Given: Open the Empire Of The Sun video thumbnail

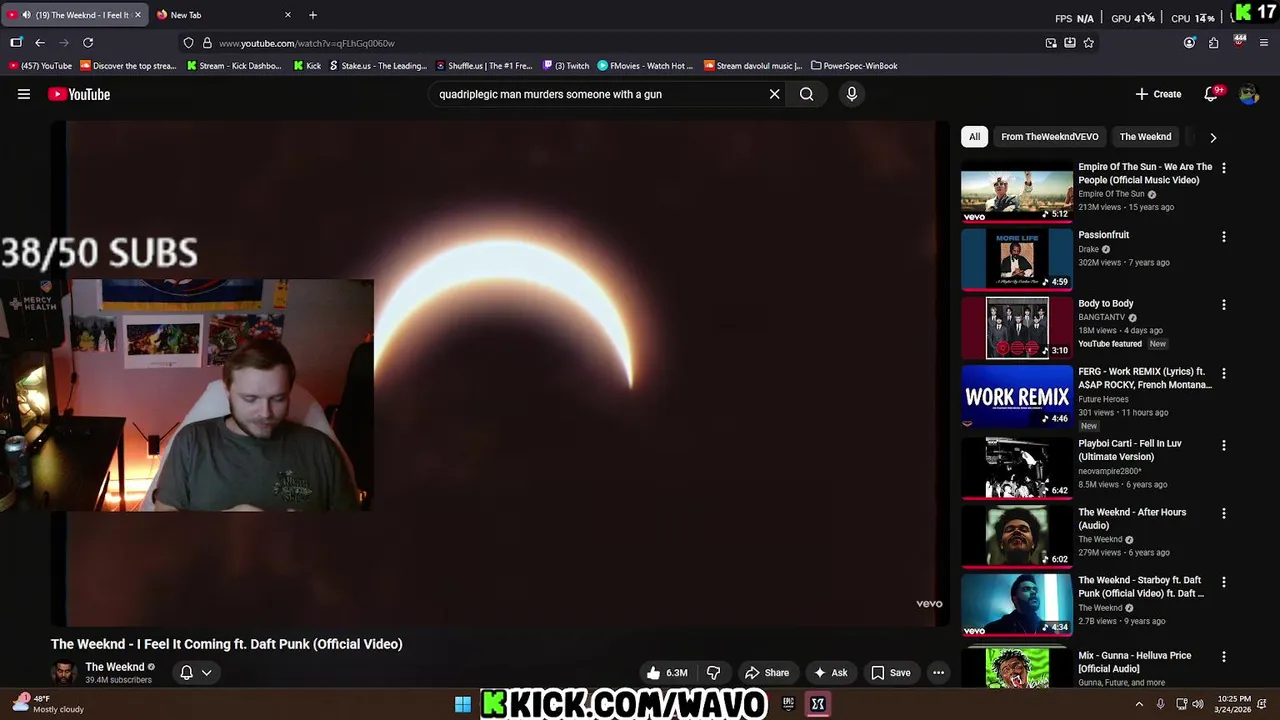Looking at the screenshot, I should click(x=1017, y=191).
